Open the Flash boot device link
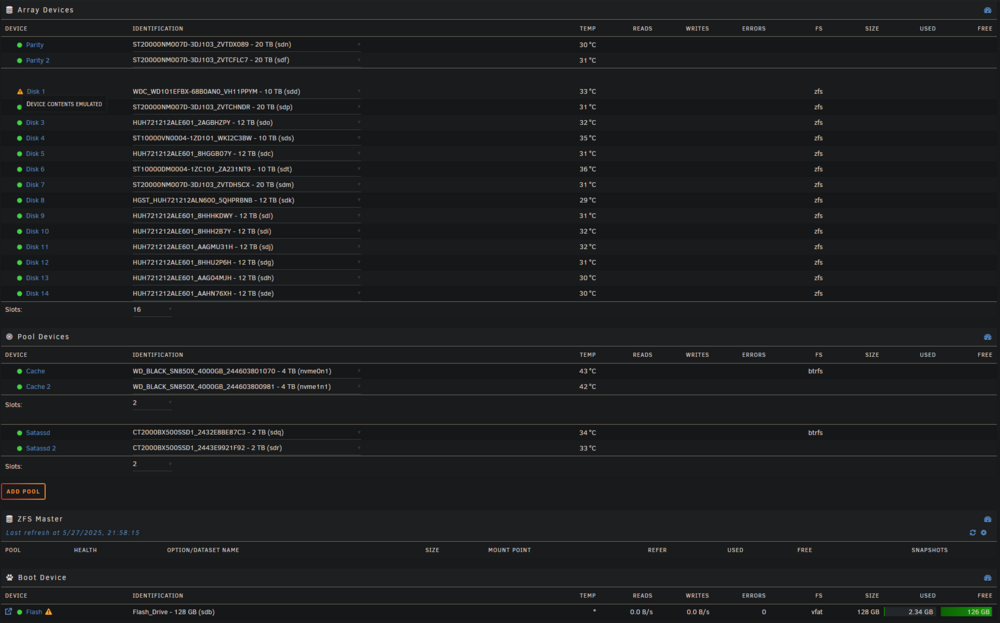The width and height of the screenshot is (1000, 623). click(34, 612)
